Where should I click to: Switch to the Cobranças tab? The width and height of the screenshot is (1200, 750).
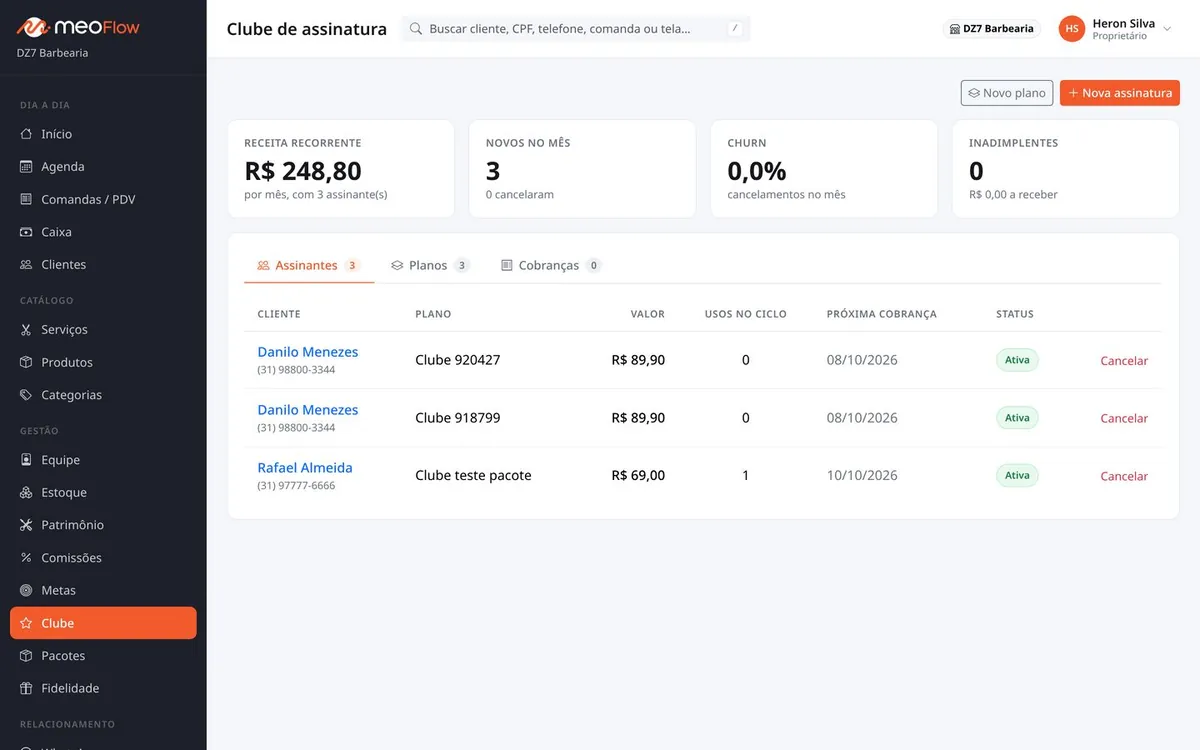point(551,266)
